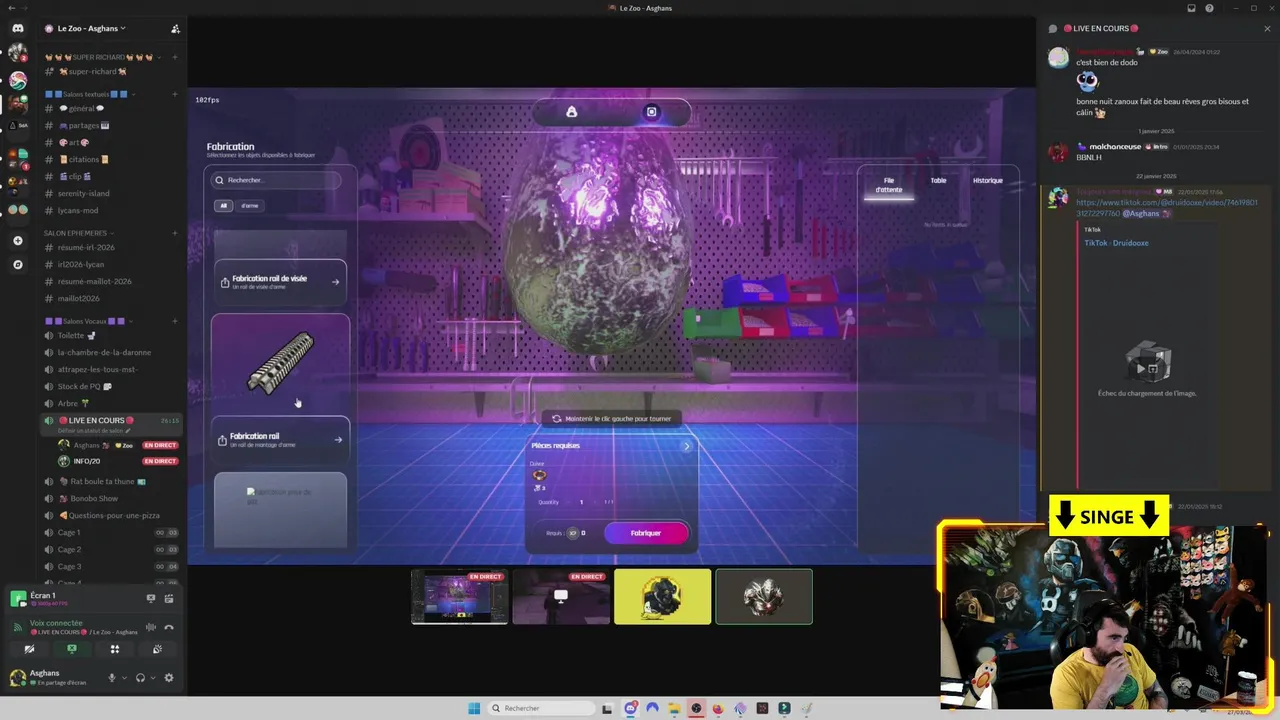Open user settings gear icon
The width and height of the screenshot is (1280, 720).
coord(169,677)
